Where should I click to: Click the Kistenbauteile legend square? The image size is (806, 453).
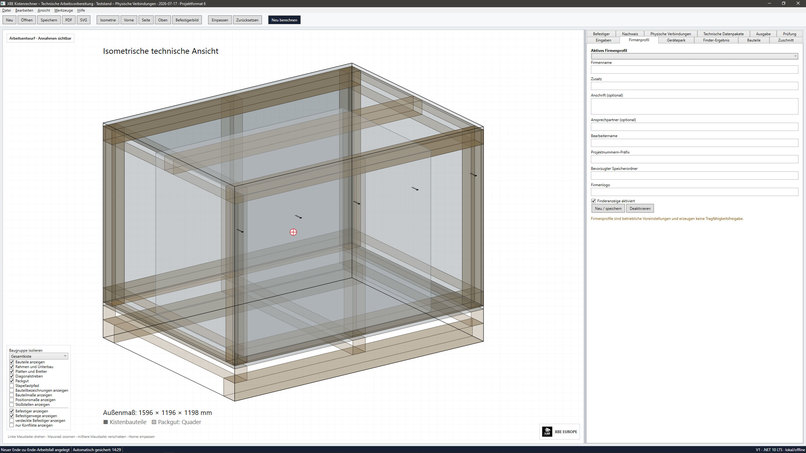(x=105, y=422)
